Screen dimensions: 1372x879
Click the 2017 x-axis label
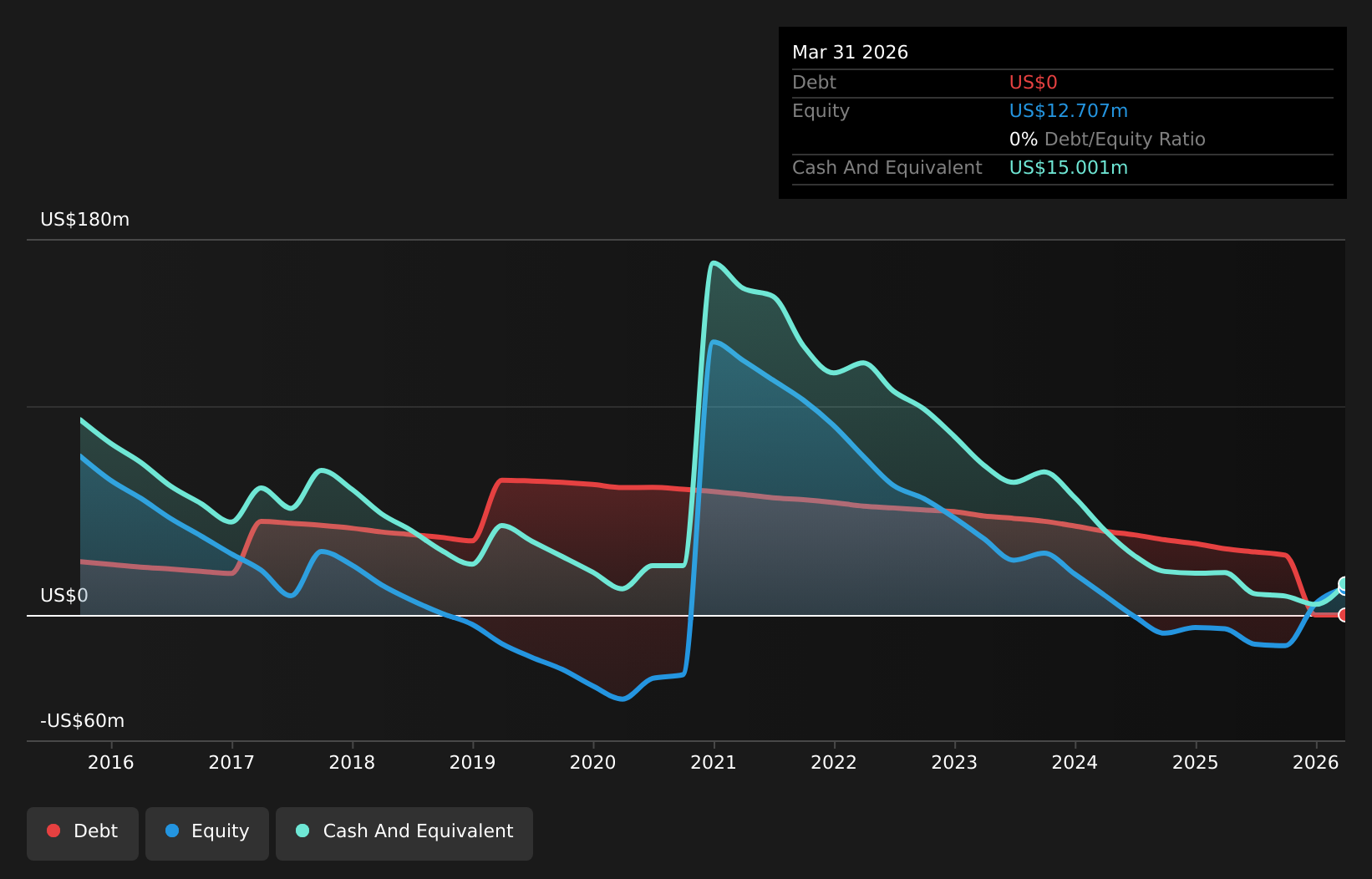(x=231, y=763)
